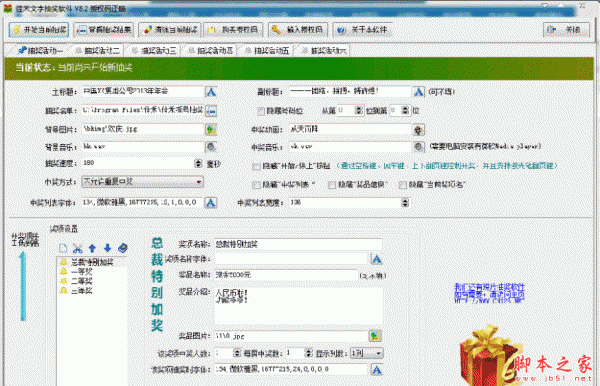The height and width of the screenshot is (386, 600).
Task: Click the new prize page icon
Action: tap(63, 248)
